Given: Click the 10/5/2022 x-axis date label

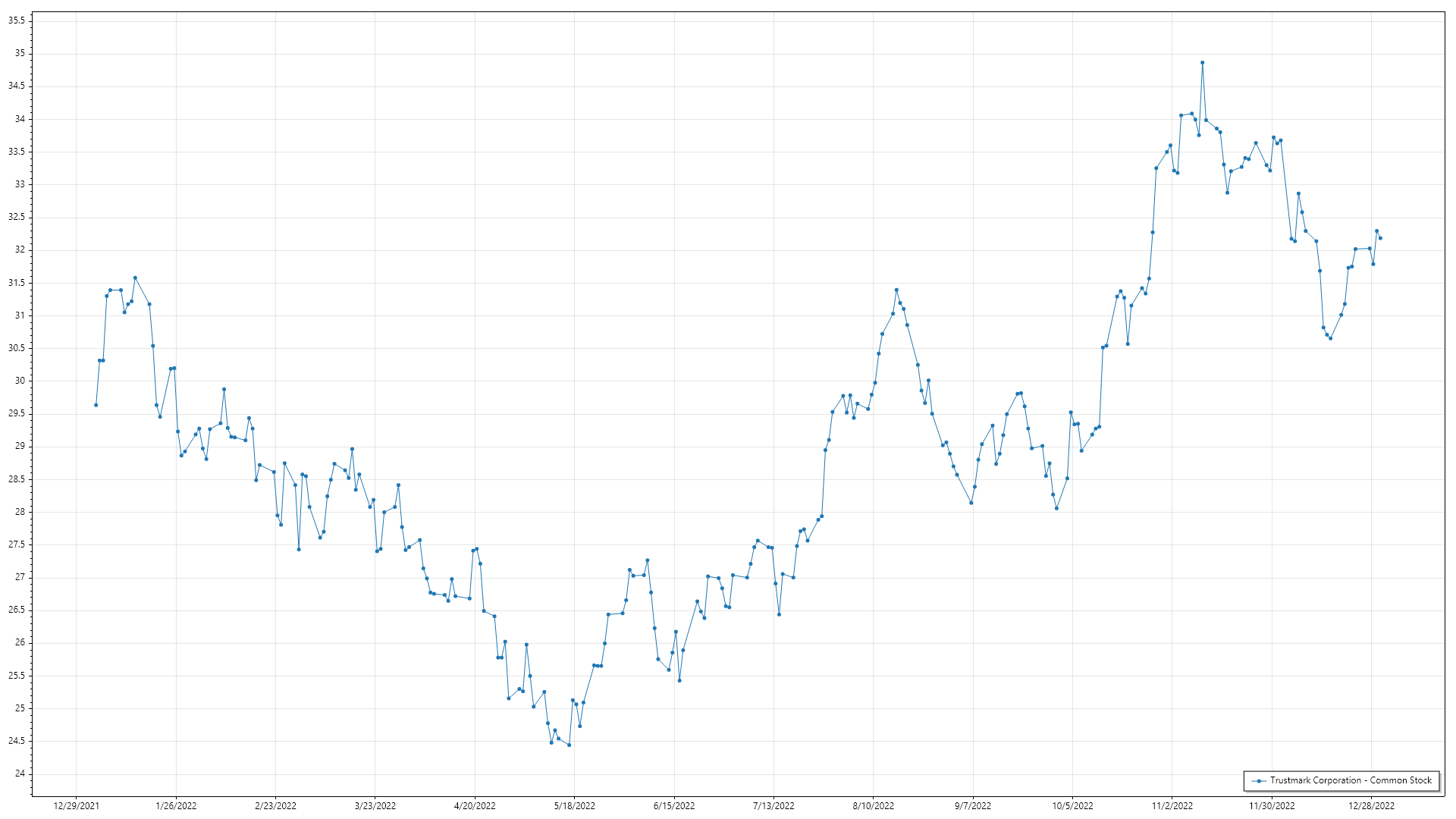Looking at the screenshot, I should click(1072, 806).
